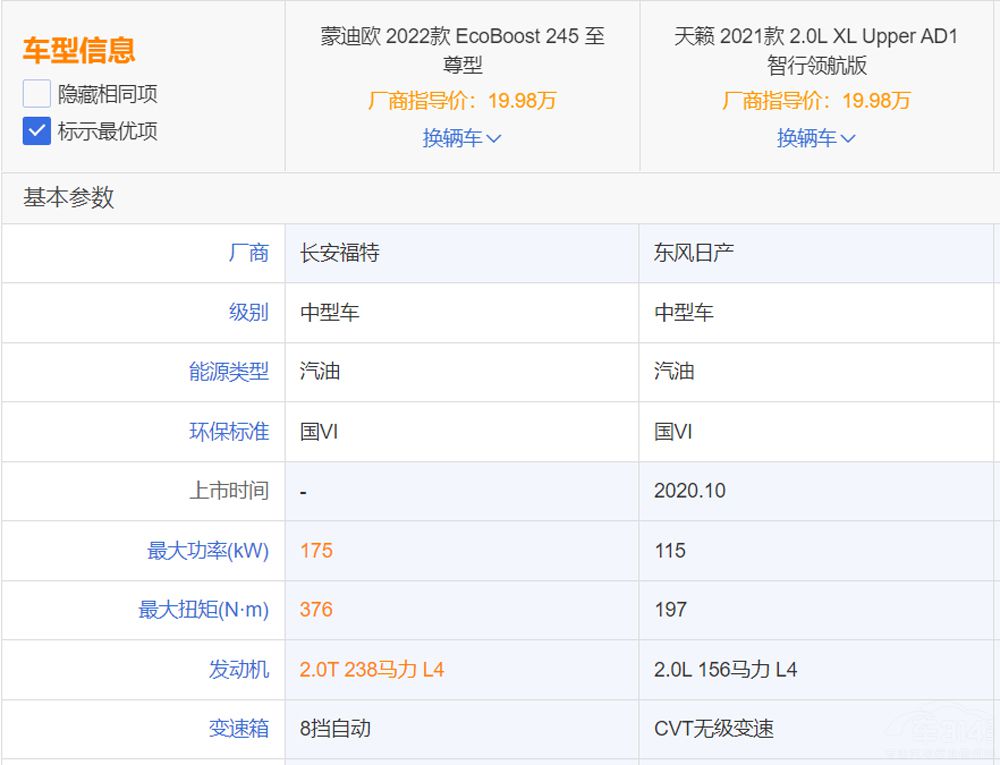Select the 变速箱 row label
1000x765 pixels.
click(238, 729)
